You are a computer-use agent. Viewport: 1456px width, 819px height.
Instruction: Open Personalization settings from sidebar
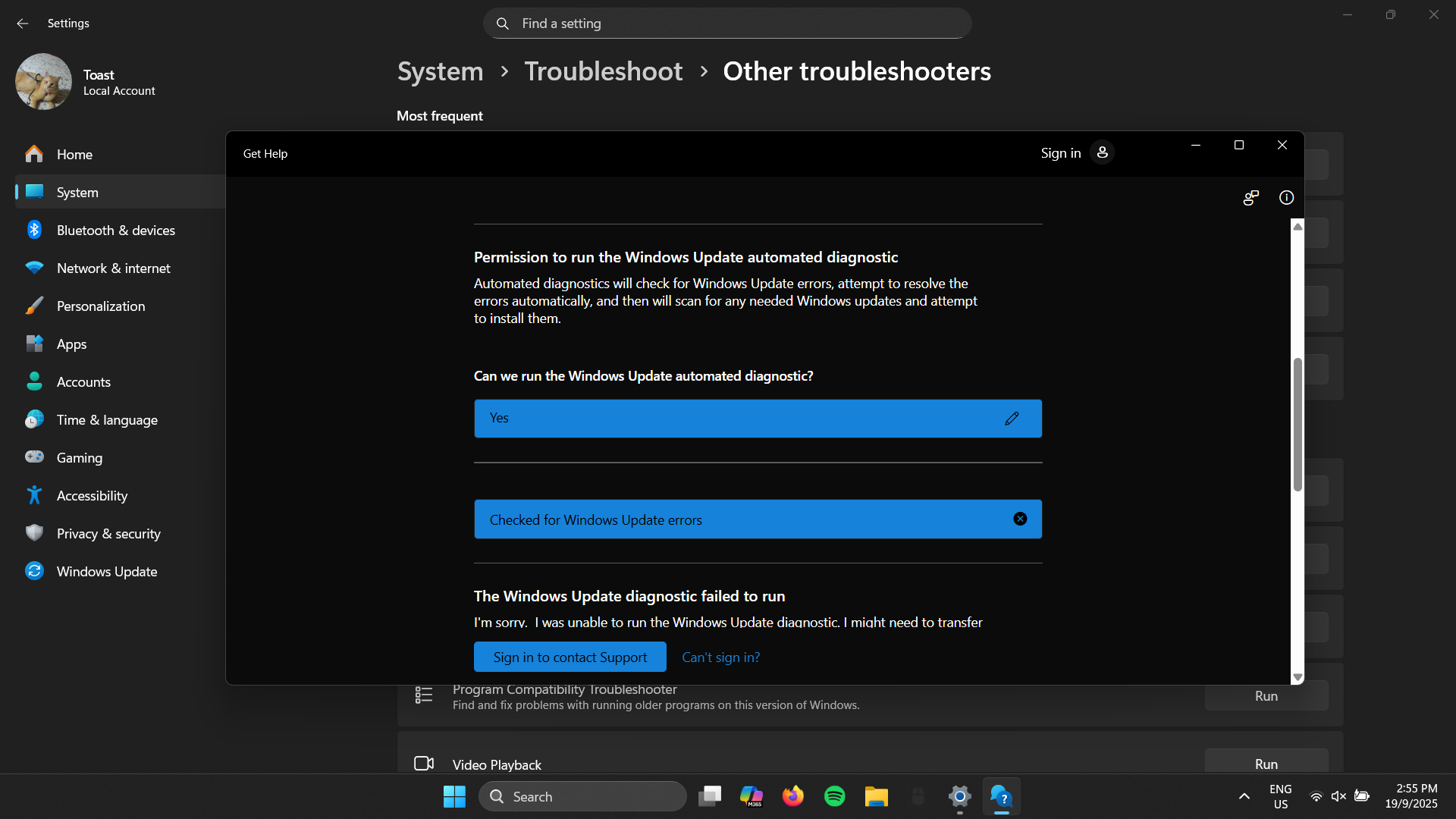tap(101, 306)
